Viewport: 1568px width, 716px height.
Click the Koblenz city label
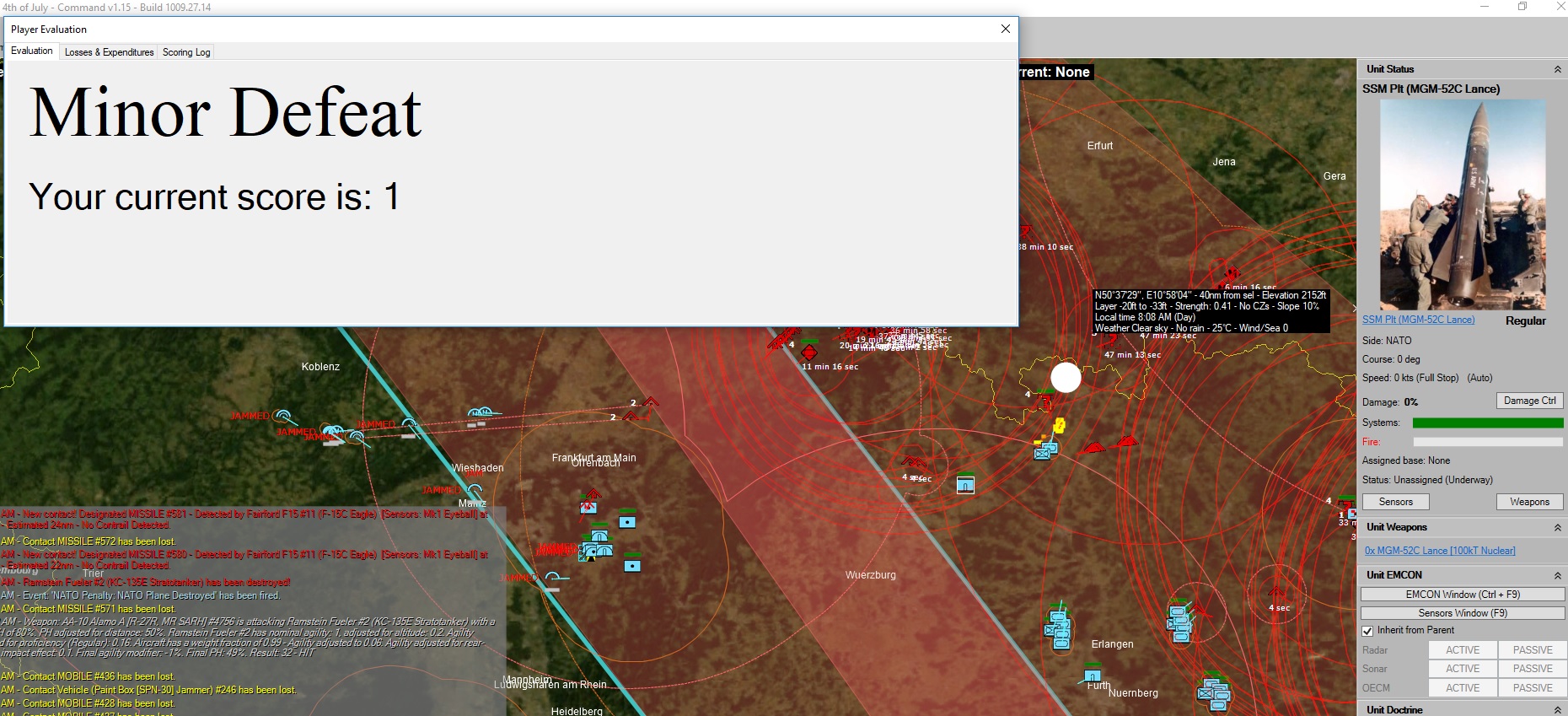point(320,367)
